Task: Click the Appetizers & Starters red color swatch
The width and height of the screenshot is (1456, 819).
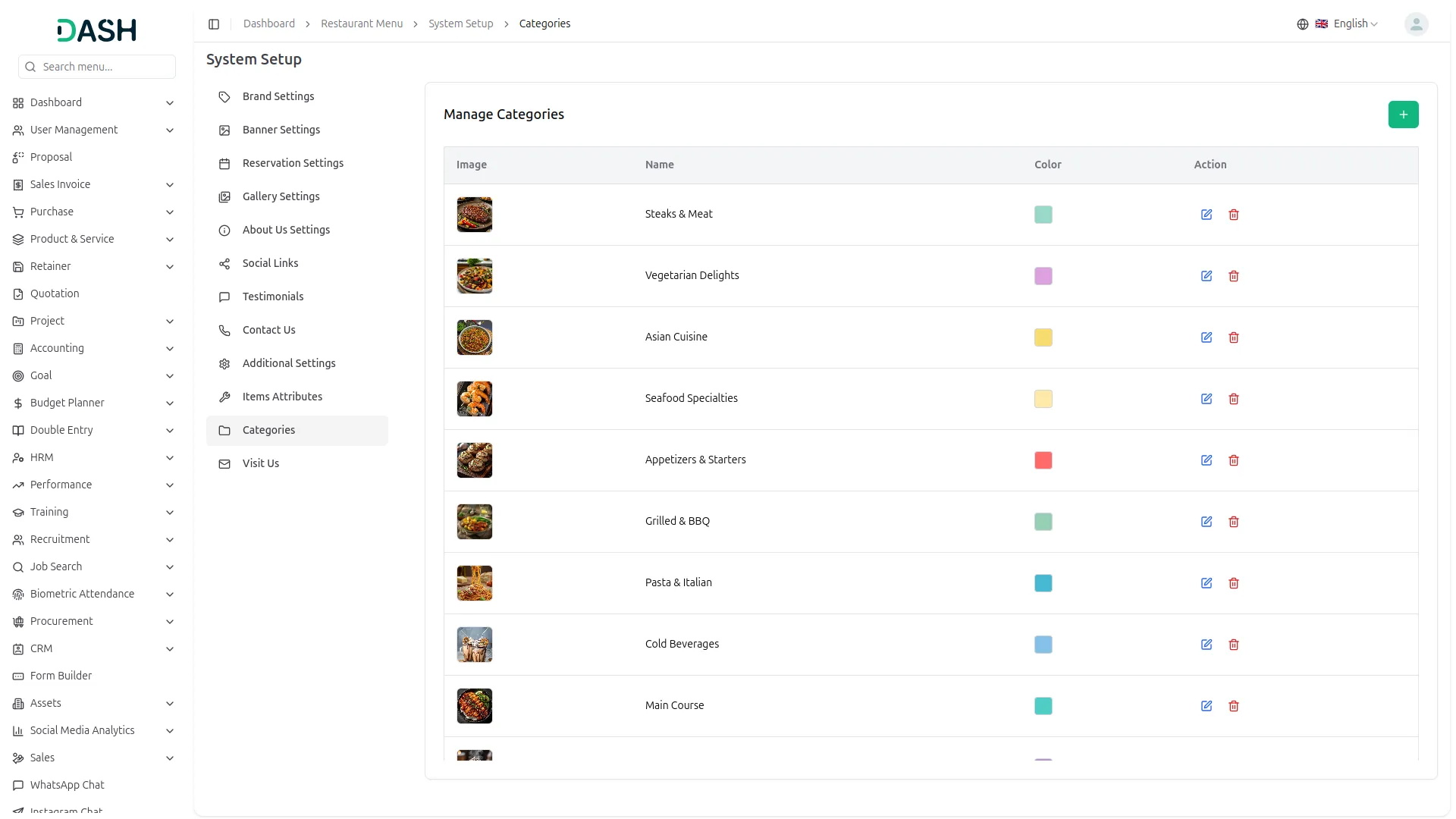Action: click(x=1043, y=460)
